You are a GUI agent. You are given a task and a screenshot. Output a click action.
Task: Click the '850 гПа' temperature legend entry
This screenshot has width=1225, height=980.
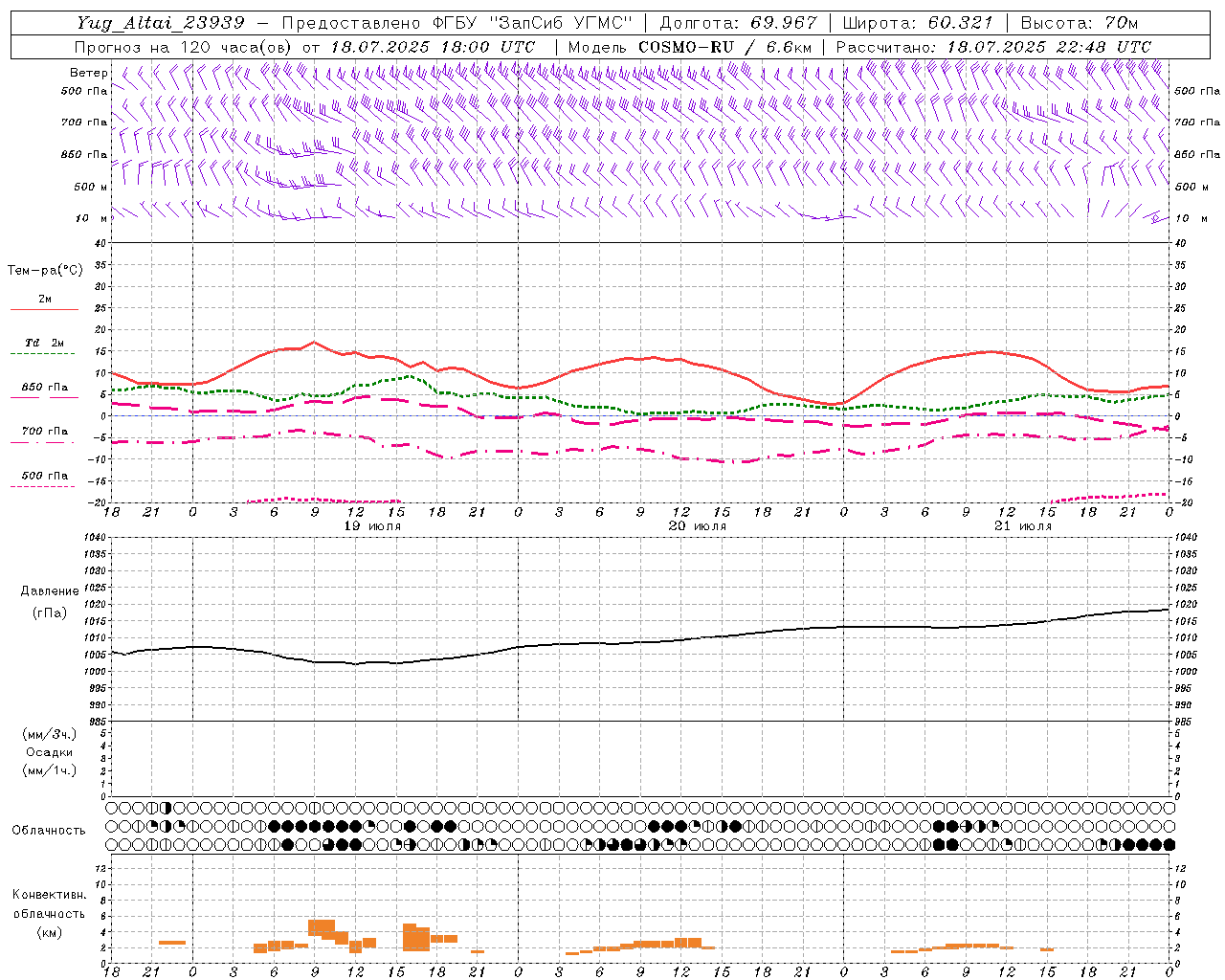click(x=45, y=388)
